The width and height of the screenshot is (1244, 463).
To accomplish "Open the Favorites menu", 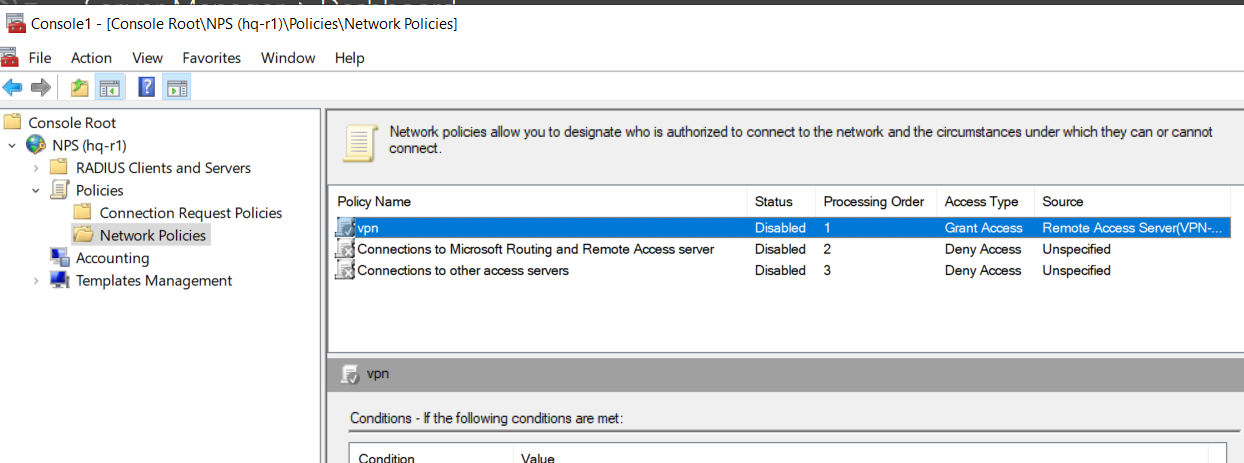I will coord(211,58).
